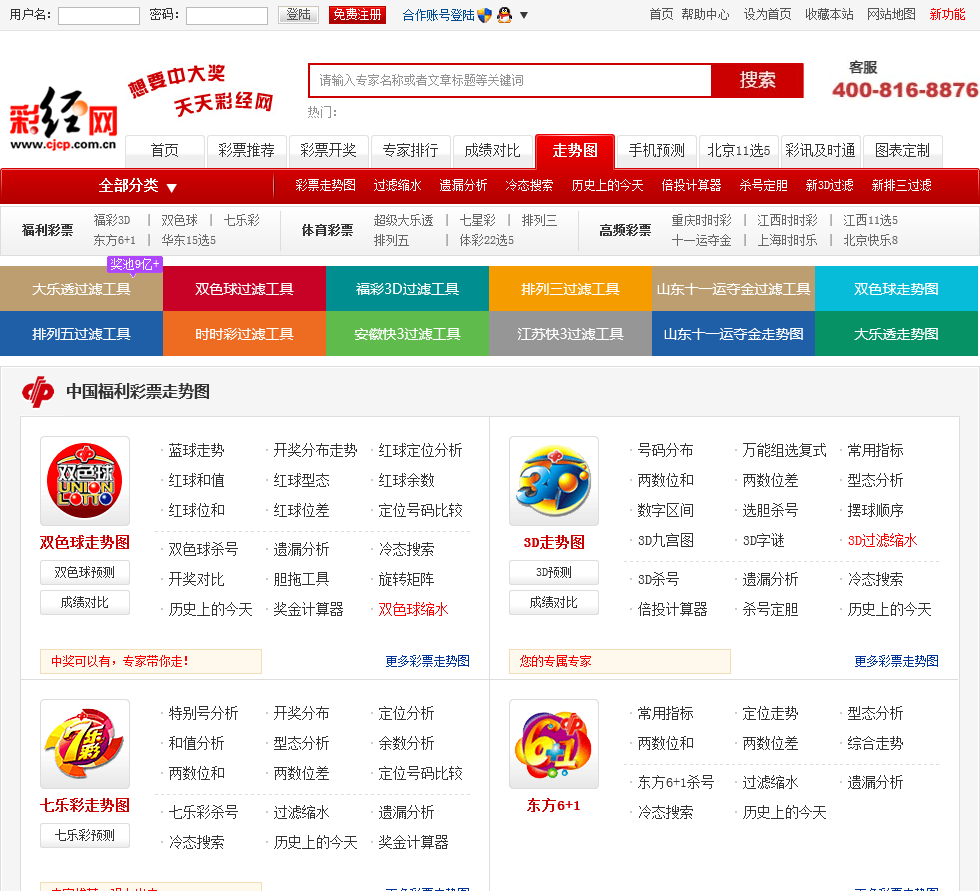Open the 彩讯及时通 tab
980x891 pixels.
click(821, 151)
